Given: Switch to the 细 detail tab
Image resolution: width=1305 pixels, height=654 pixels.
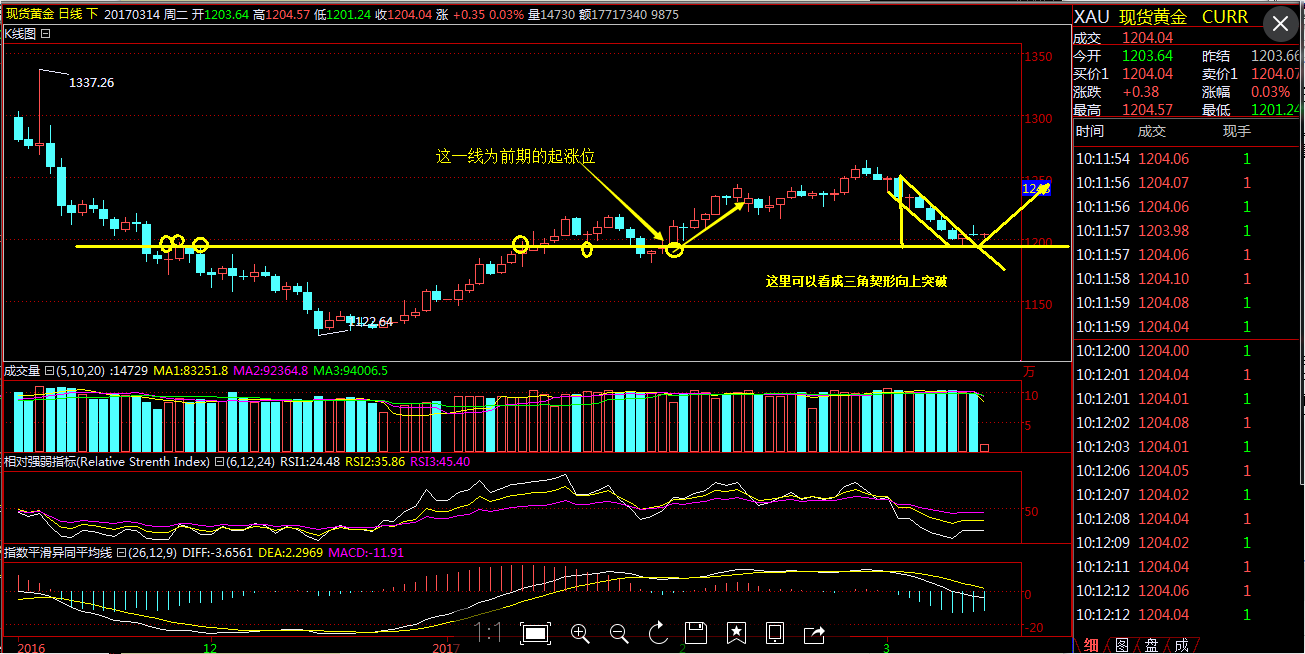Looking at the screenshot, I should point(1090,645).
